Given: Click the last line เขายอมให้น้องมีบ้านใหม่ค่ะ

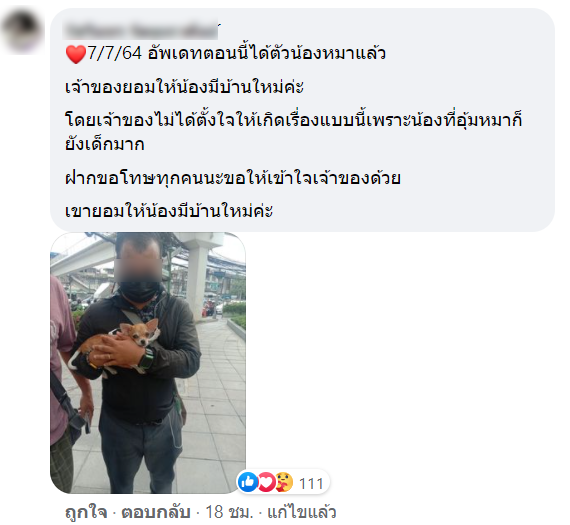Looking at the screenshot, I should pyautogui.click(x=169, y=211).
